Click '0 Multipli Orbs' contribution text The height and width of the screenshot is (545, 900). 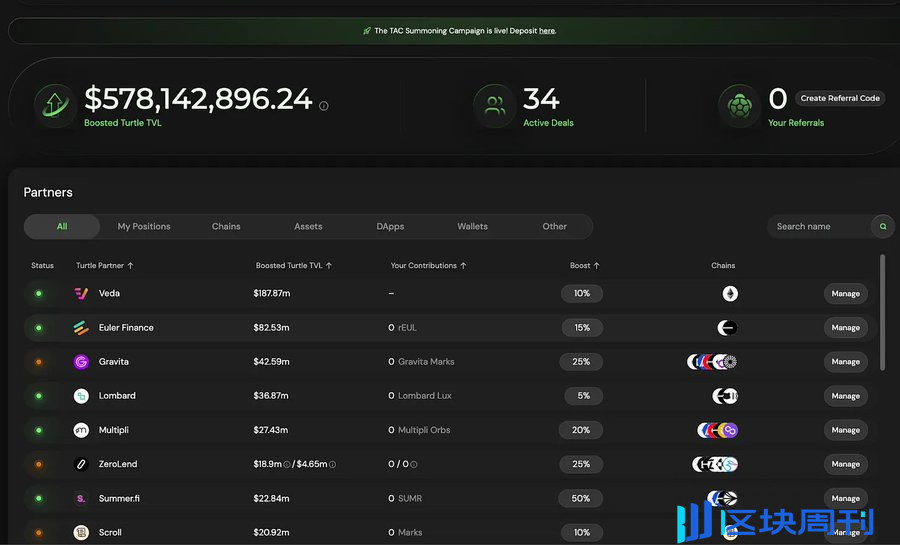click(x=419, y=430)
